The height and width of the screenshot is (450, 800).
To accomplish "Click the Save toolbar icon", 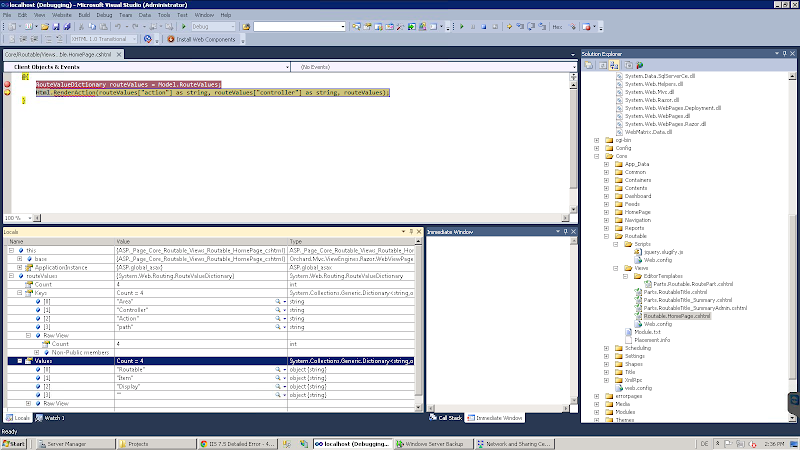I will [x=56, y=27].
